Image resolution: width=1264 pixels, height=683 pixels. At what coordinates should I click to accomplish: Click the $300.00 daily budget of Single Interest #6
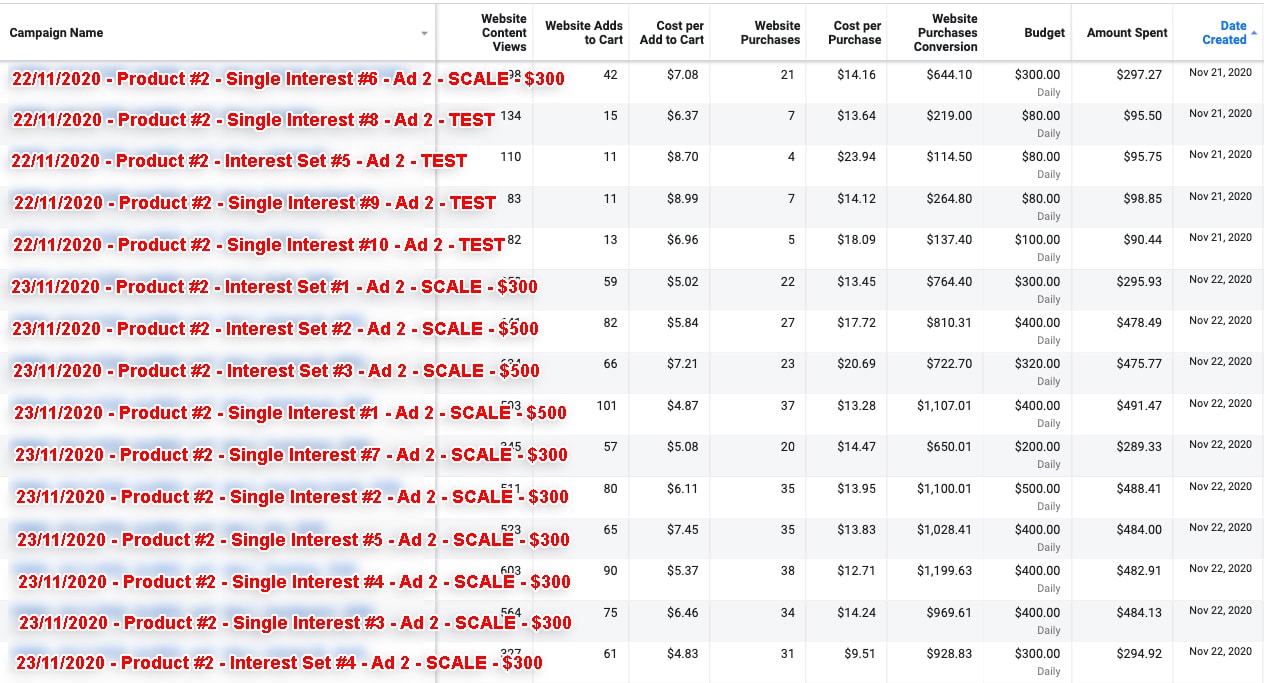pyautogui.click(x=1037, y=75)
